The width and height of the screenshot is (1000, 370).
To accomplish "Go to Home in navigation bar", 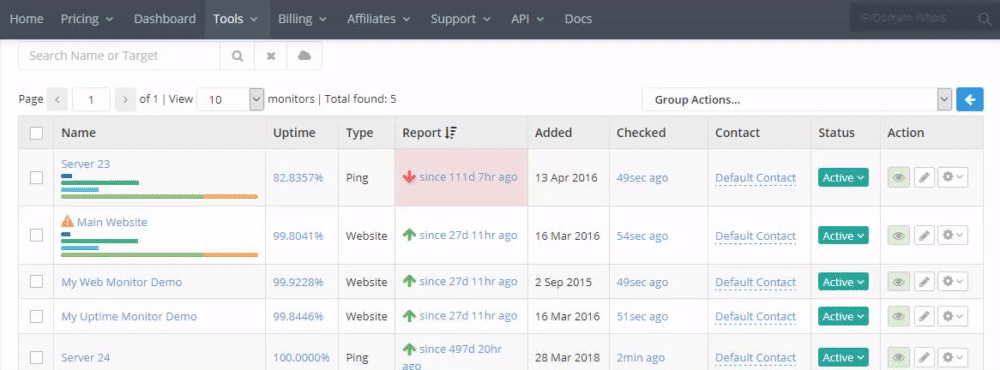I will tap(27, 19).
